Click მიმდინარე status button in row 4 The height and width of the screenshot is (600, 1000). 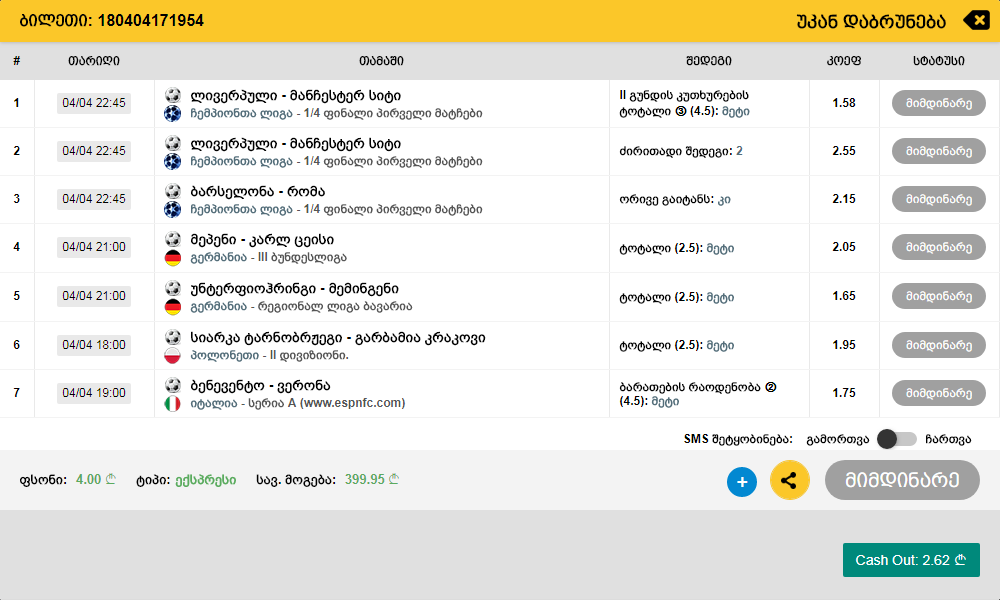tap(939, 247)
